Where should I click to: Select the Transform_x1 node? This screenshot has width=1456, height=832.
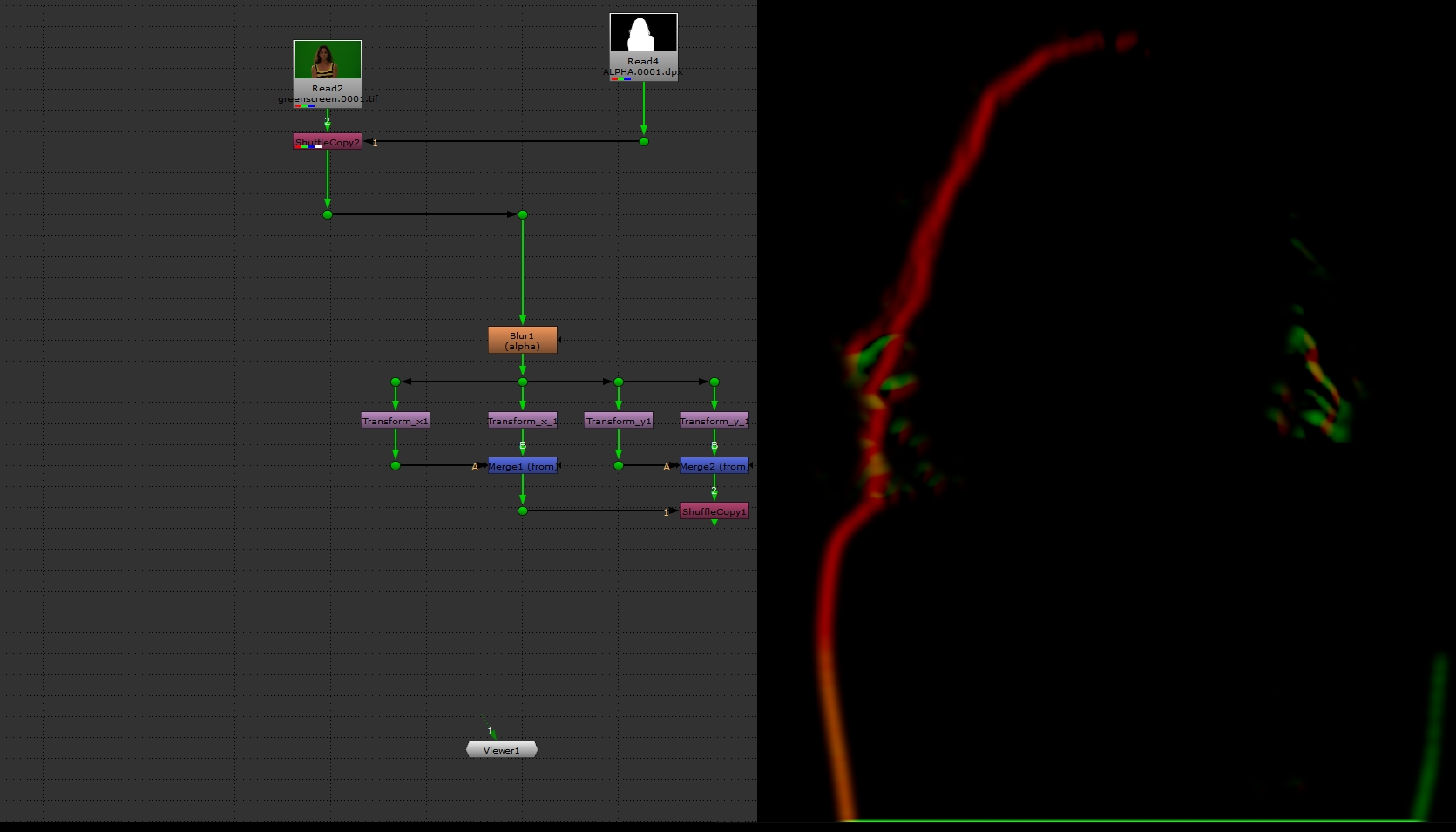coord(396,421)
